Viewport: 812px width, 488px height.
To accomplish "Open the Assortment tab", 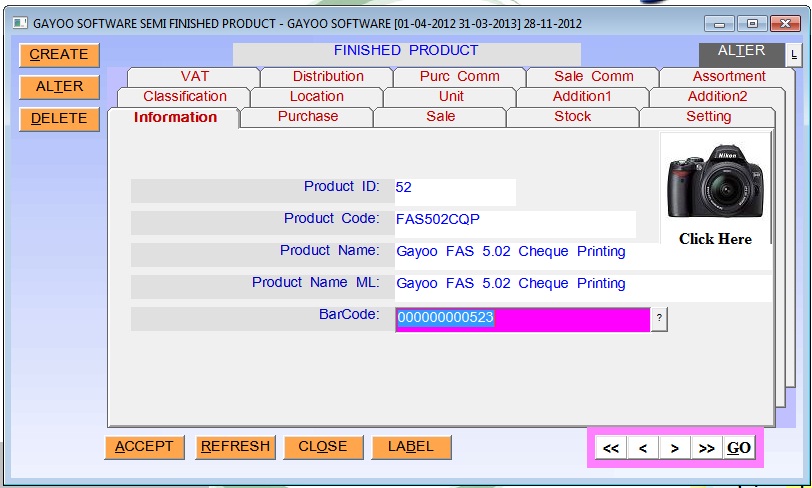I will click(729, 77).
